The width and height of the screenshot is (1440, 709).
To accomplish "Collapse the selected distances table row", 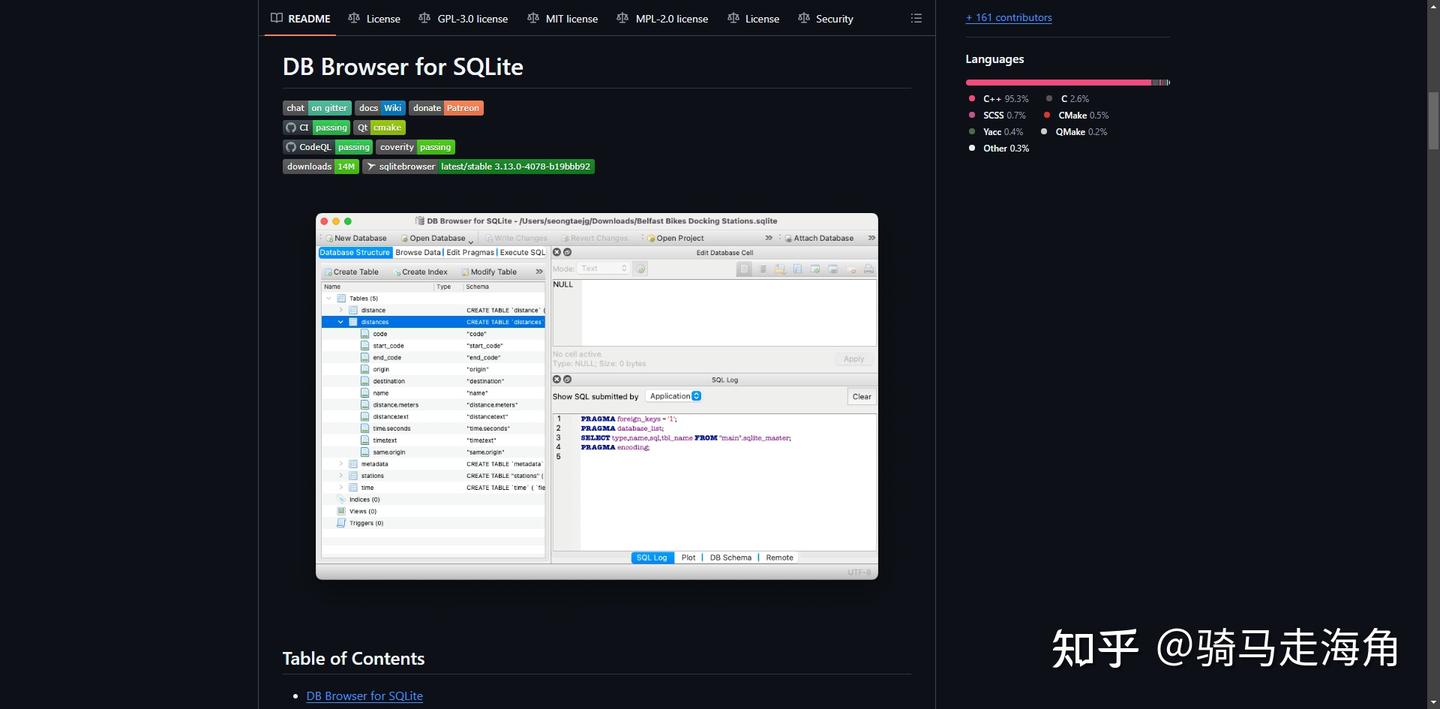I will point(341,322).
